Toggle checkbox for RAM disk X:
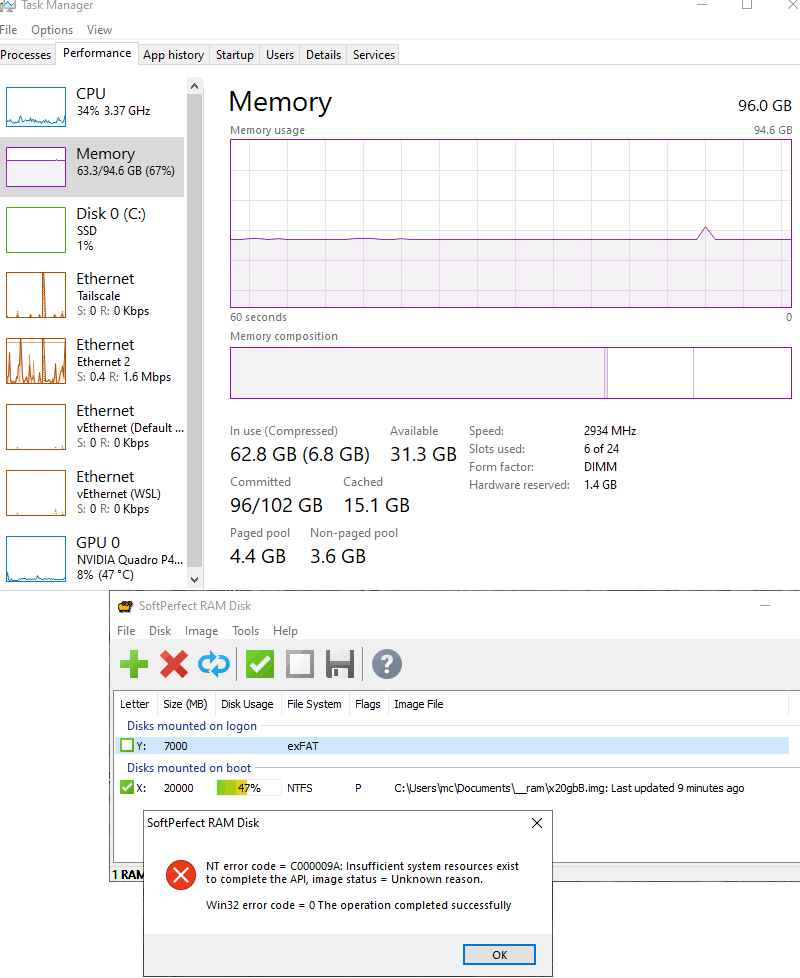Screen dimensions: 800x978 [x=127, y=787]
